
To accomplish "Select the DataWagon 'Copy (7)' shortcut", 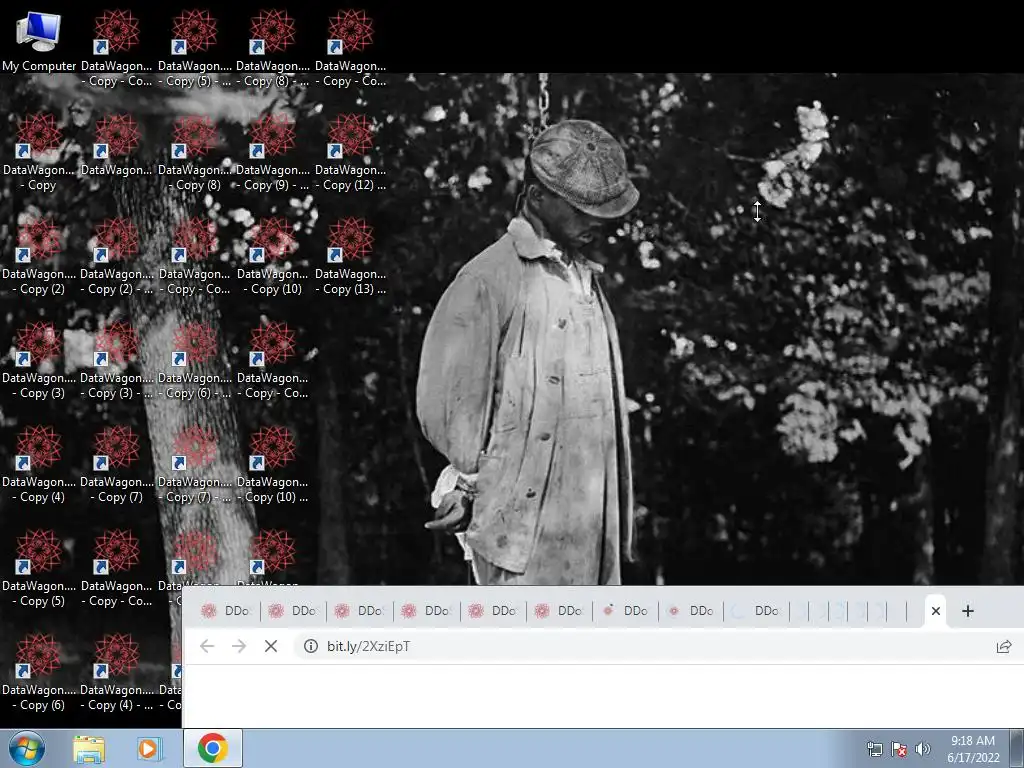I will (116, 465).
